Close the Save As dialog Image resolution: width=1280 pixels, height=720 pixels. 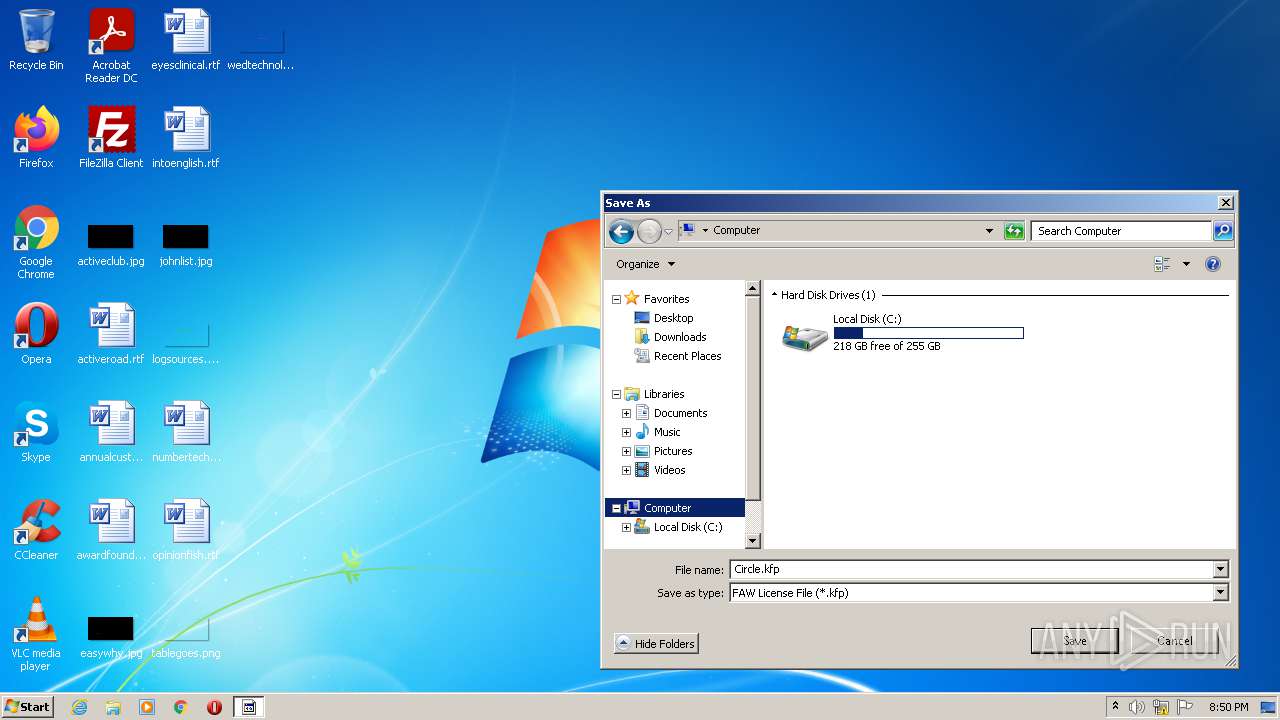[x=1225, y=203]
